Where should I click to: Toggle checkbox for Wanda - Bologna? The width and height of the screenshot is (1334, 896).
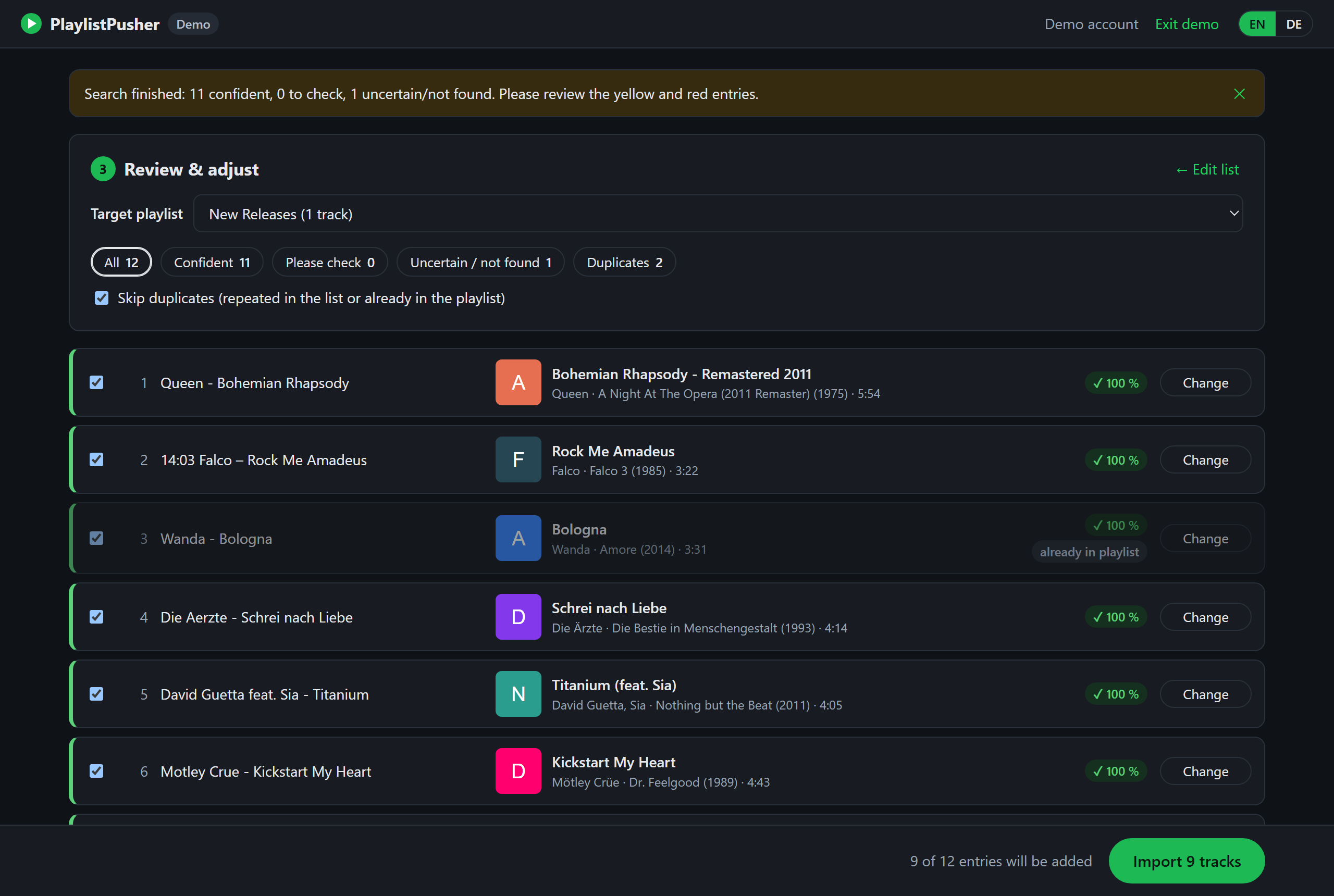[x=96, y=538]
